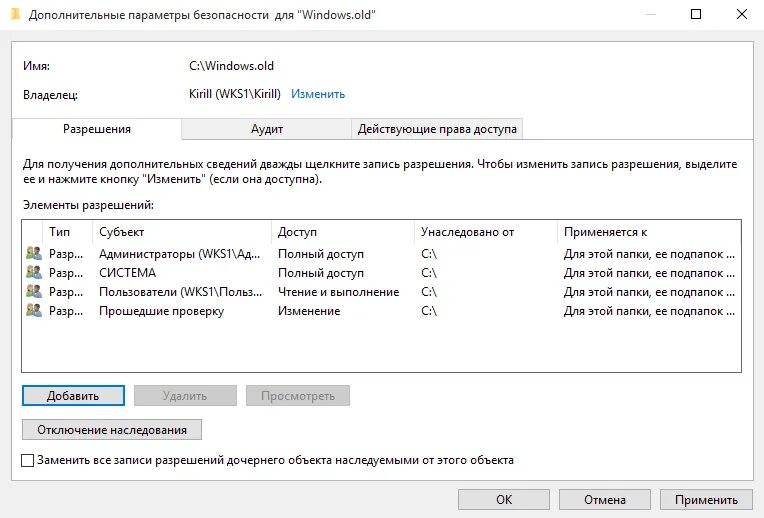Viewport: 764px width, 518px height.
Task: Click 'C:\' inherited-from cell of Прошедшие проверку
Action: coord(429,311)
